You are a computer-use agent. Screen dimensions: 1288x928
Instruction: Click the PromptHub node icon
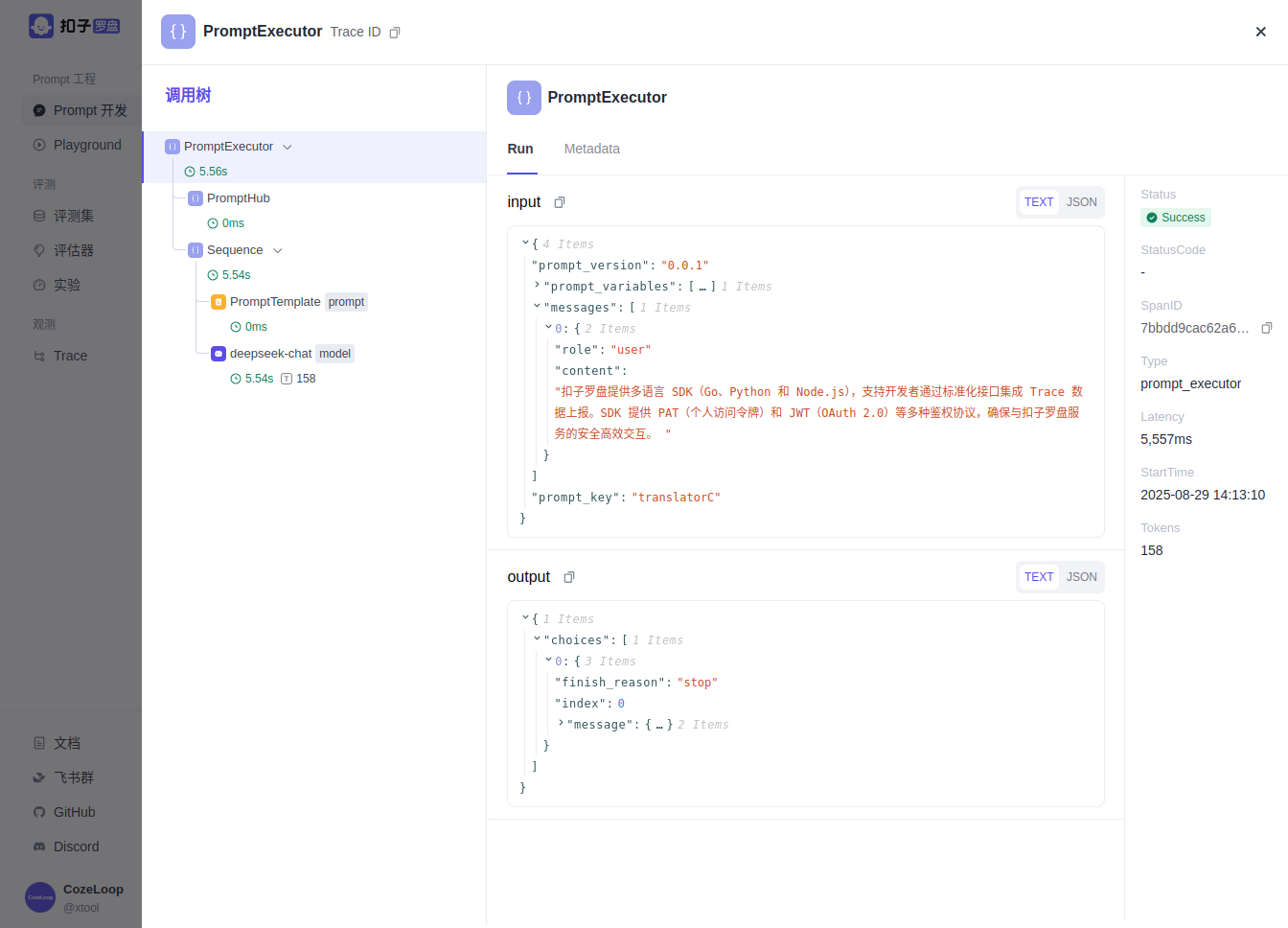tap(195, 198)
